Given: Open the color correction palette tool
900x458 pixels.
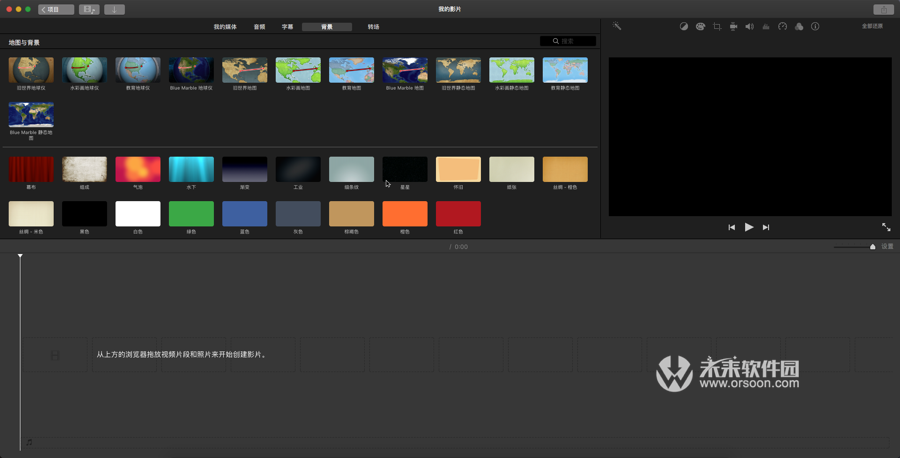Looking at the screenshot, I should click(x=700, y=27).
